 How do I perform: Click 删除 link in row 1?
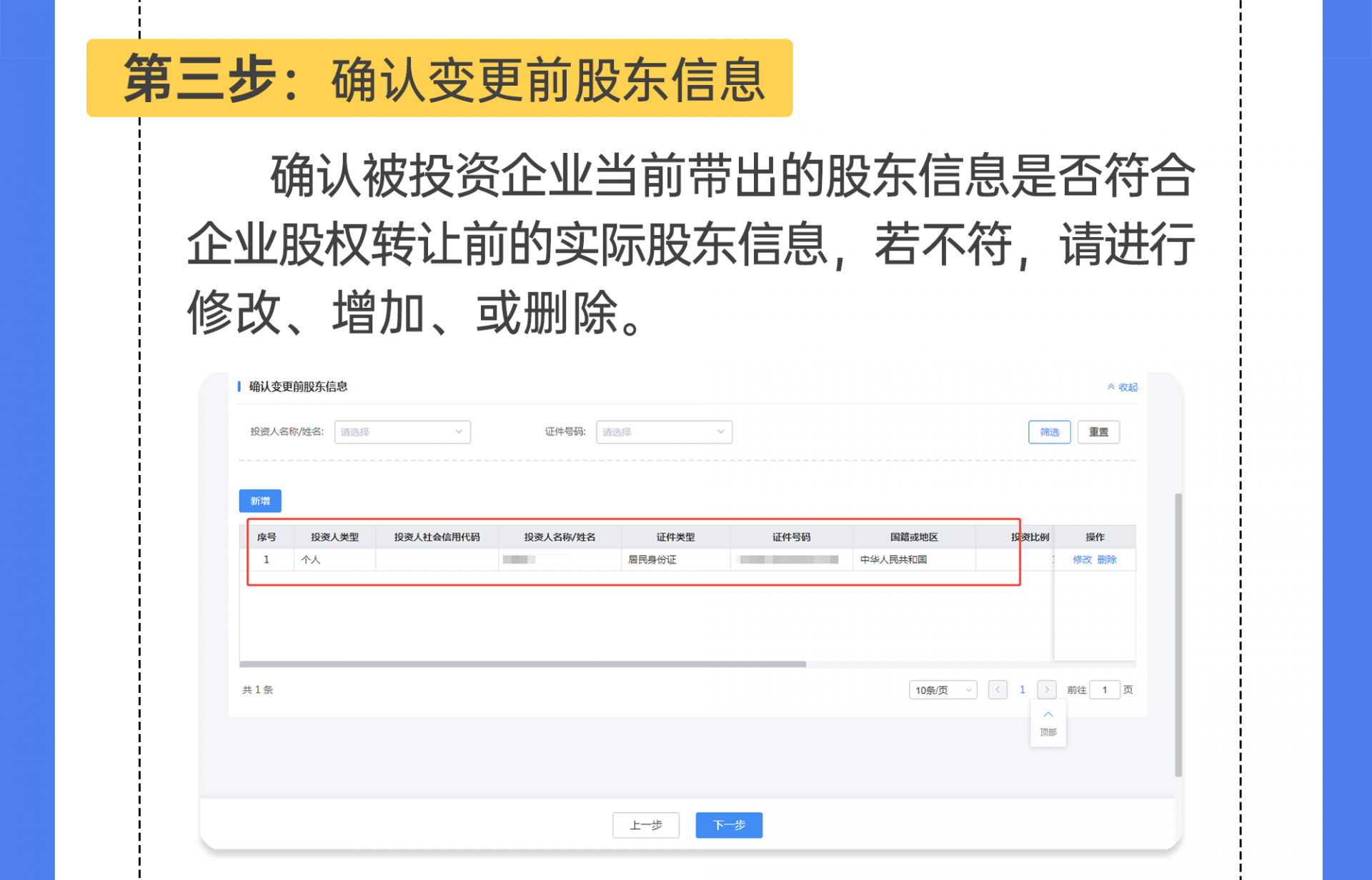pos(1107,560)
